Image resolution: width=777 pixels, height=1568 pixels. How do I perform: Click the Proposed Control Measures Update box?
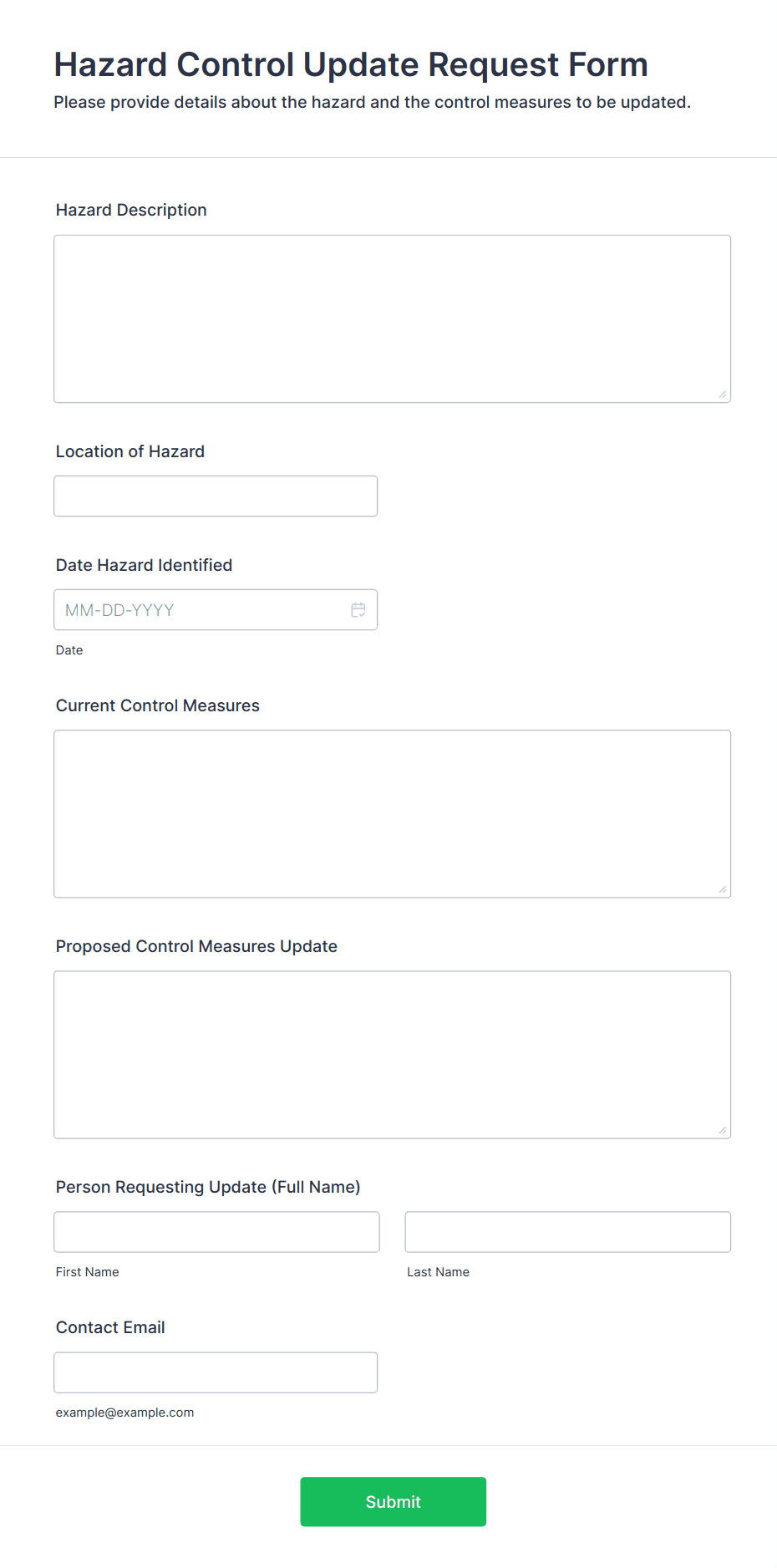(x=393, y=1055)
